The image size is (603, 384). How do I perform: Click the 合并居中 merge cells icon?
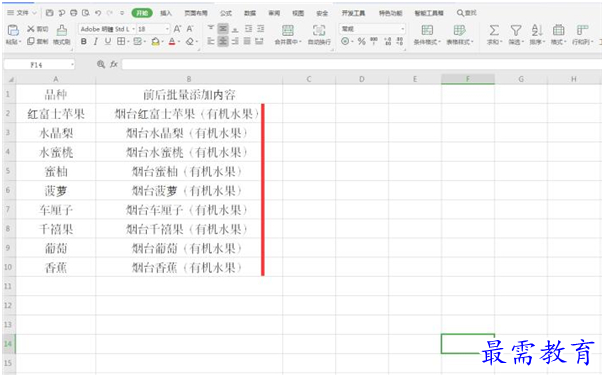tap(288, 31)
